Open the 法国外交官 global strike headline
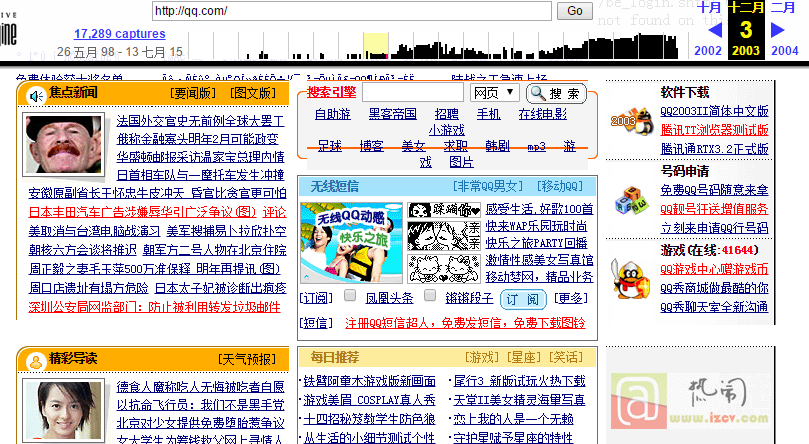 tap(200, 121)
